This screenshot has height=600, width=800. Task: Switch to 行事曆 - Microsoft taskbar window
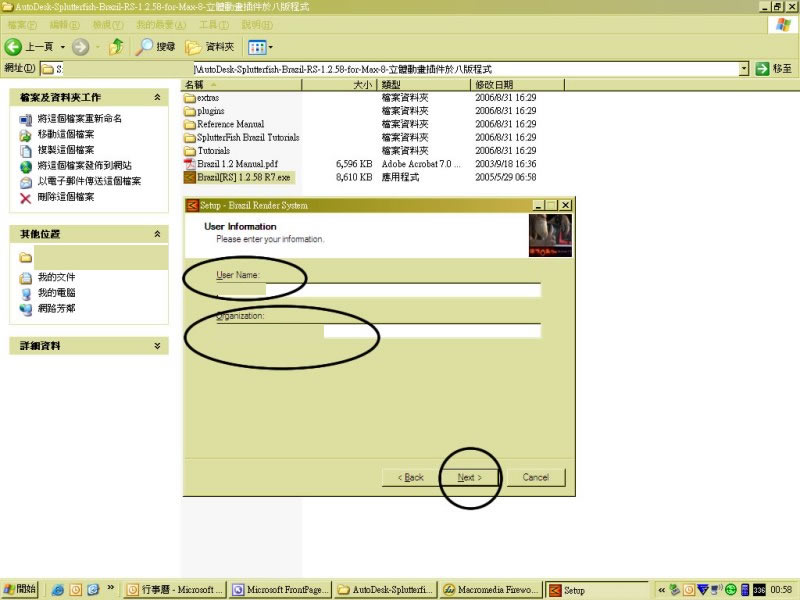click(x=175, y=590)
